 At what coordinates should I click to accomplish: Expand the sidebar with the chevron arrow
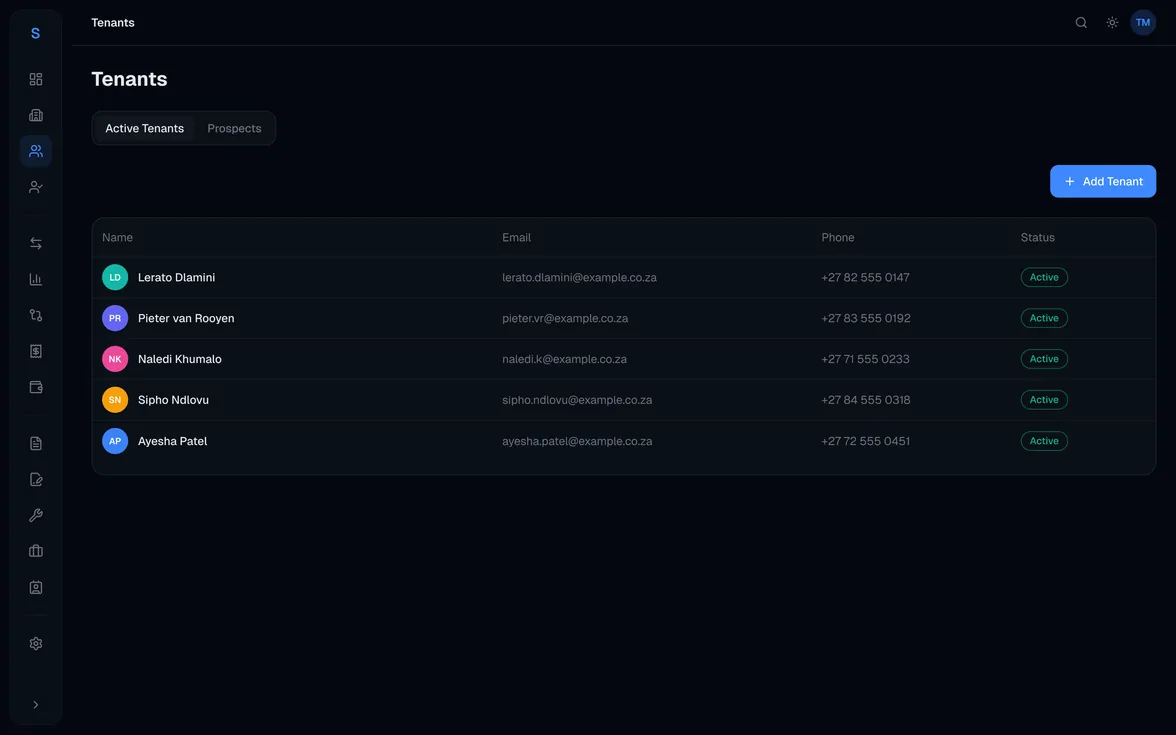tap(35, 704)
